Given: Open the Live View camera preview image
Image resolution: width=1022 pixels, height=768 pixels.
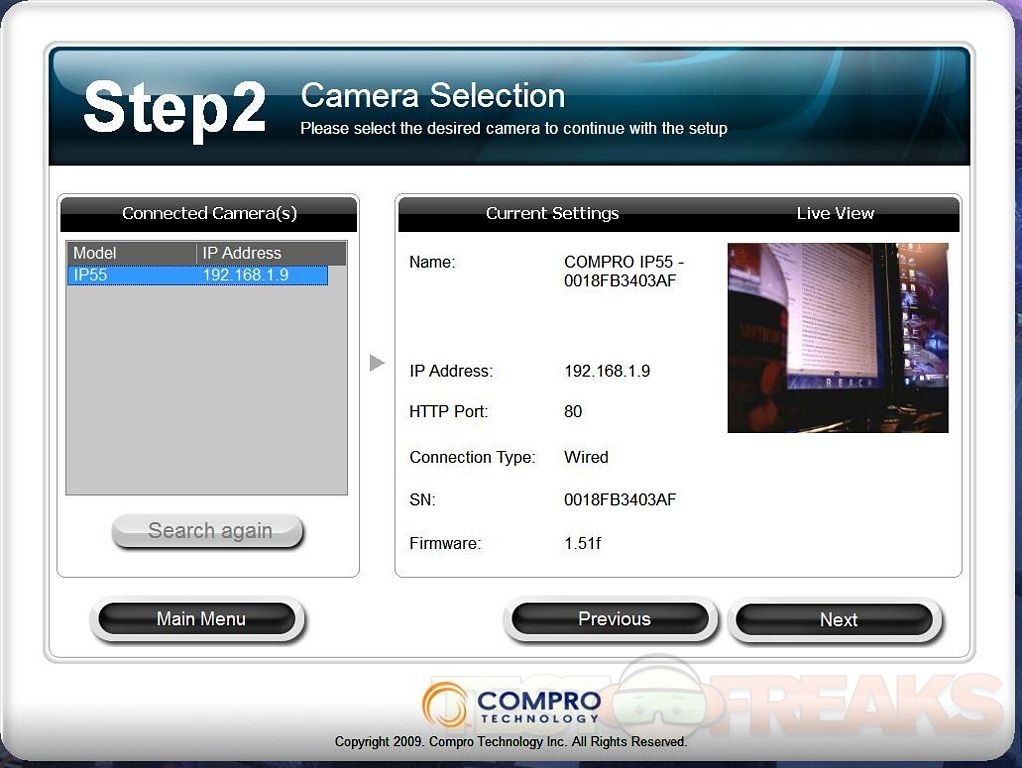Looking at the screenshot, I should pyautogui.click(x=837, y=338).
